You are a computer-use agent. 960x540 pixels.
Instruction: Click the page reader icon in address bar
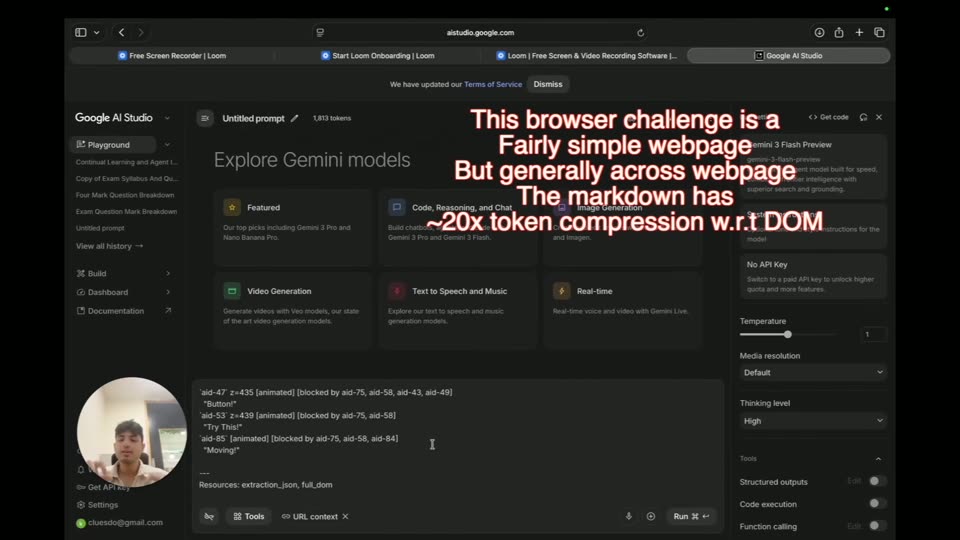point(320,33)
